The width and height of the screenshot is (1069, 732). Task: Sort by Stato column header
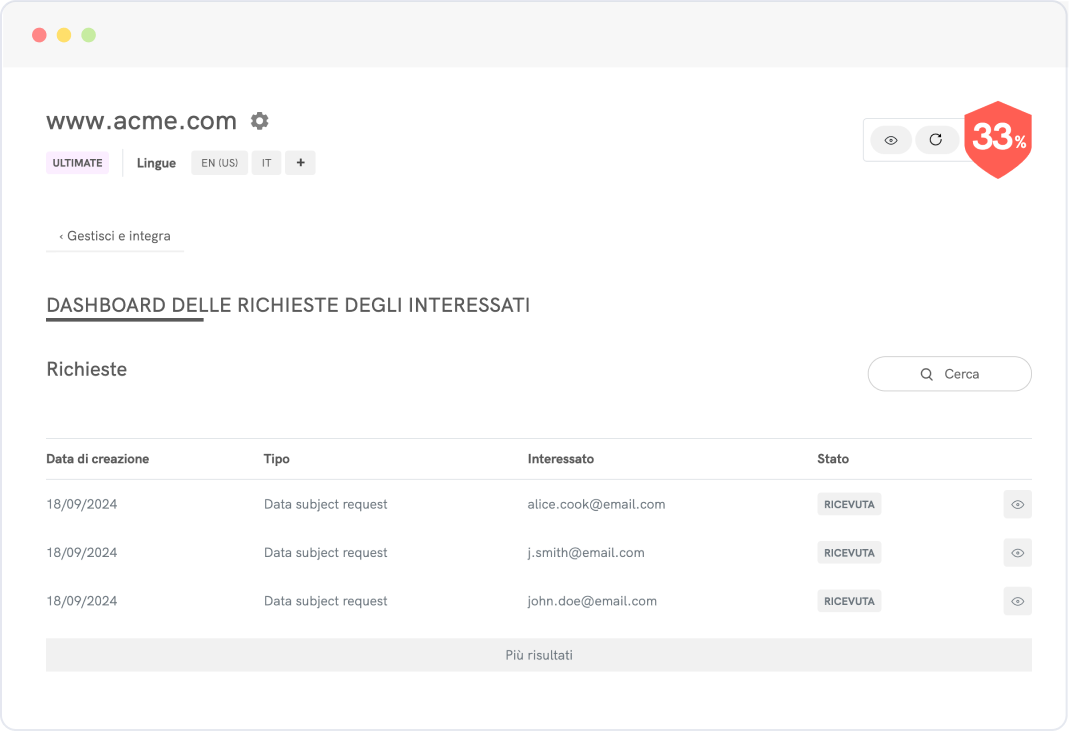click(x=832, y=459)
